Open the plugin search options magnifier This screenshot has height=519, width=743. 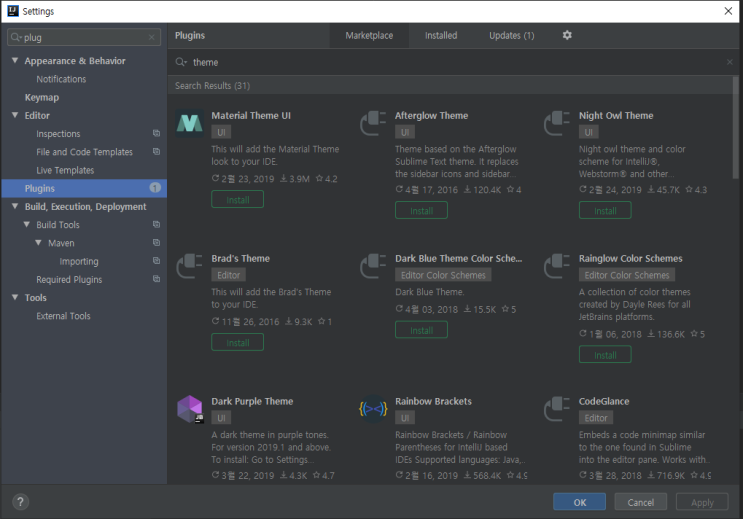pos(181,62)
